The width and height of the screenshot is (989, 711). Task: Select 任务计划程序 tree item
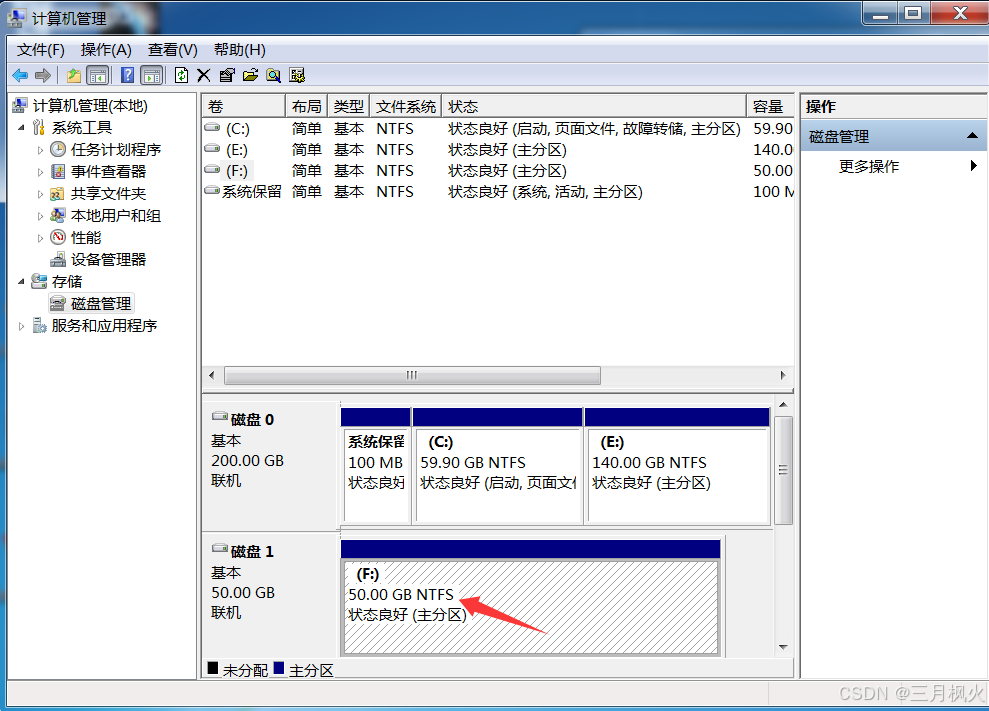[x=116, y=150]
